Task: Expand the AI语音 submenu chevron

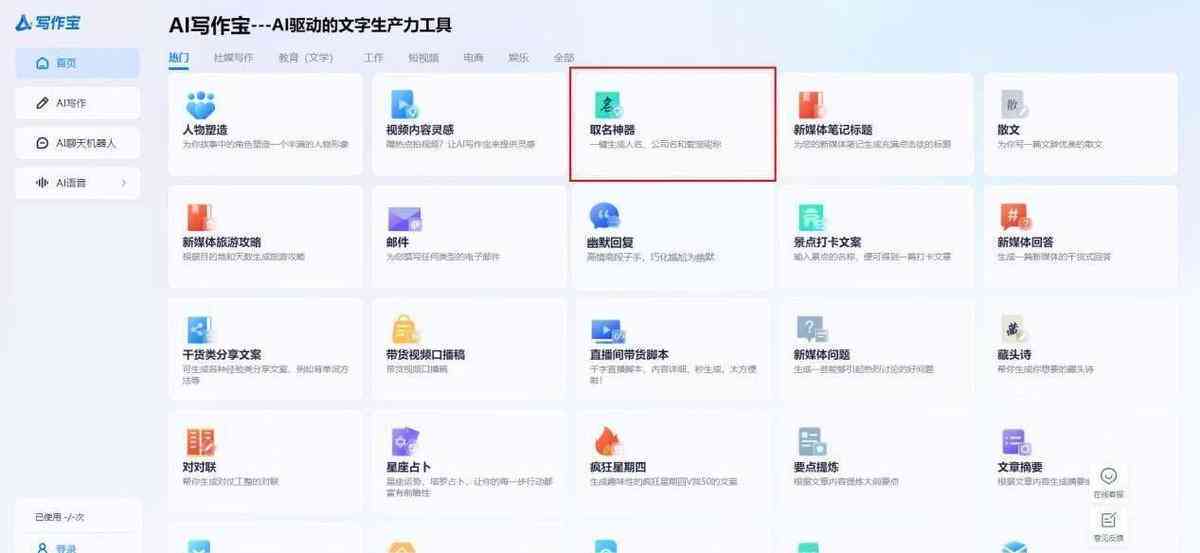Action: coord(124,182)
